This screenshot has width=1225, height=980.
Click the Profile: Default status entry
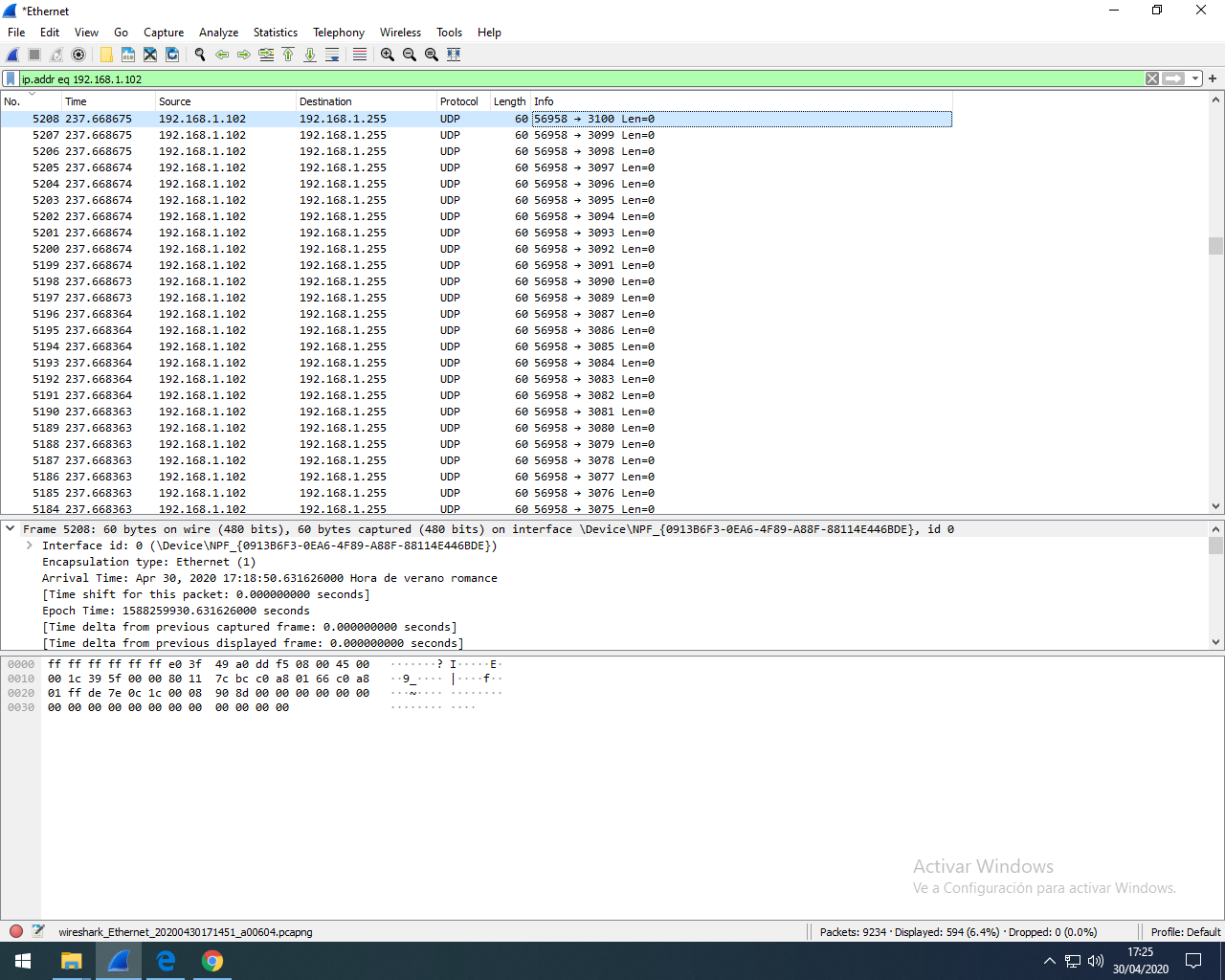click(x=1186, y=932)
